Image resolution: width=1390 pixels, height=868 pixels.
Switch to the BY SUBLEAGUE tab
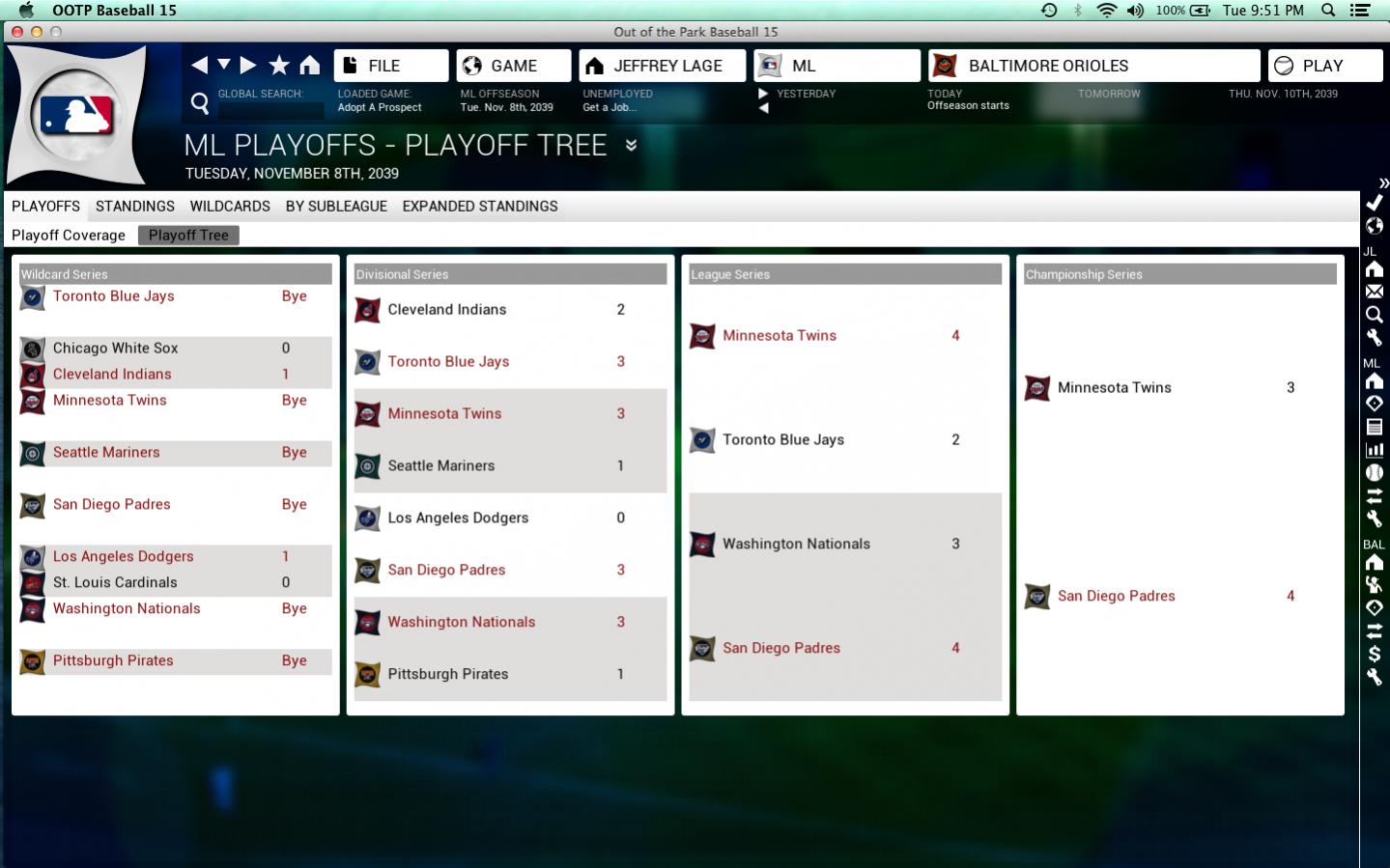[x=336, y=206]
